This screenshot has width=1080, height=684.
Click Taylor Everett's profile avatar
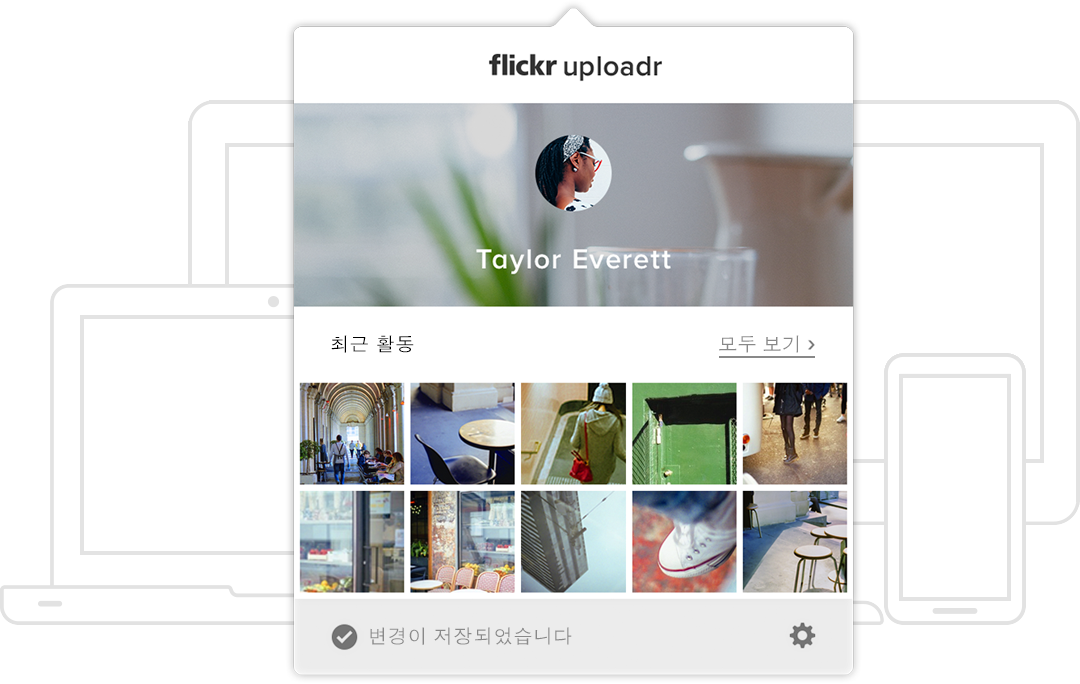pyautogui.click(x=573, y=173)
